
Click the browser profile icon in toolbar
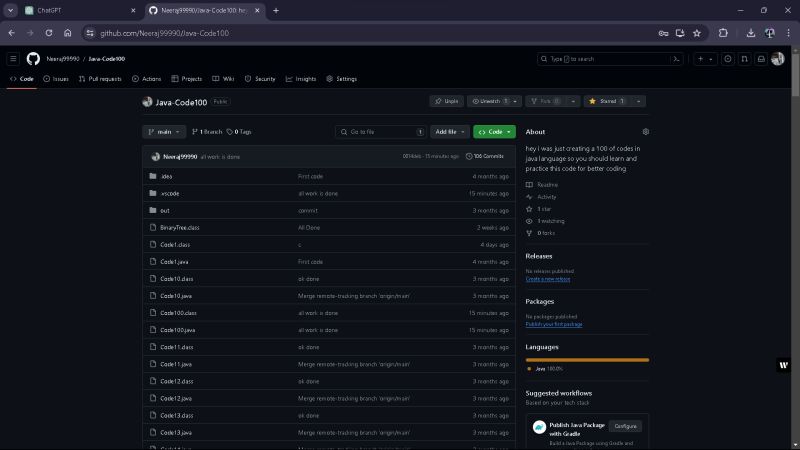[x=769, y=33]
